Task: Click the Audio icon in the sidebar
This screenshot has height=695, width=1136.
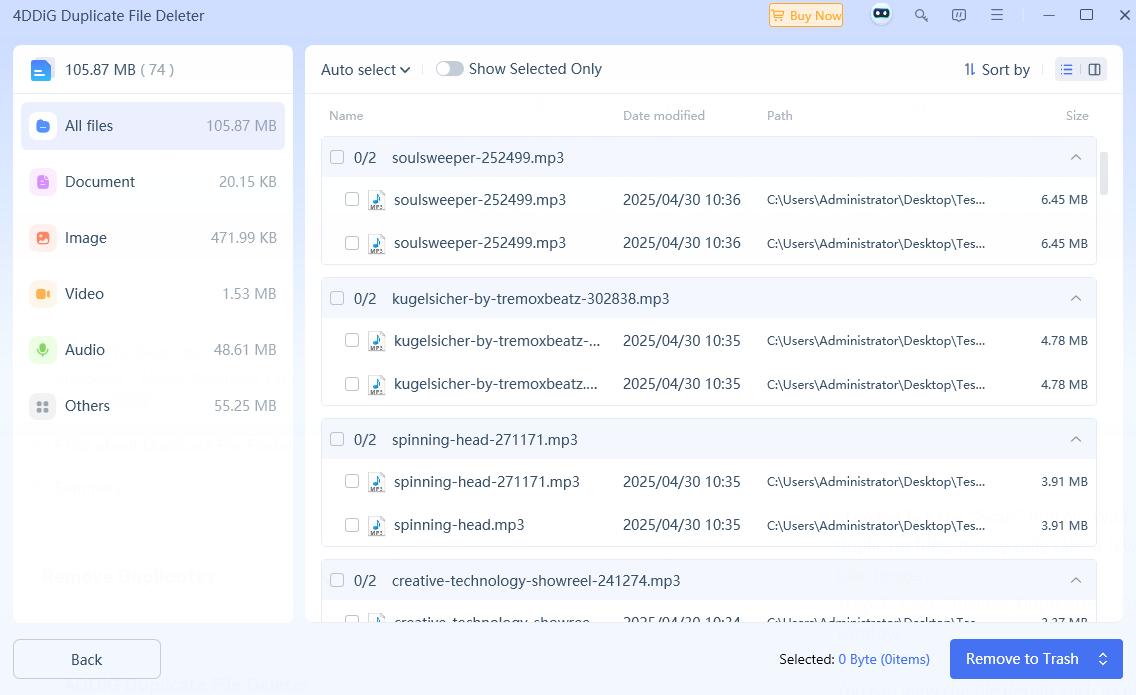Action: [x=42, y=350]
